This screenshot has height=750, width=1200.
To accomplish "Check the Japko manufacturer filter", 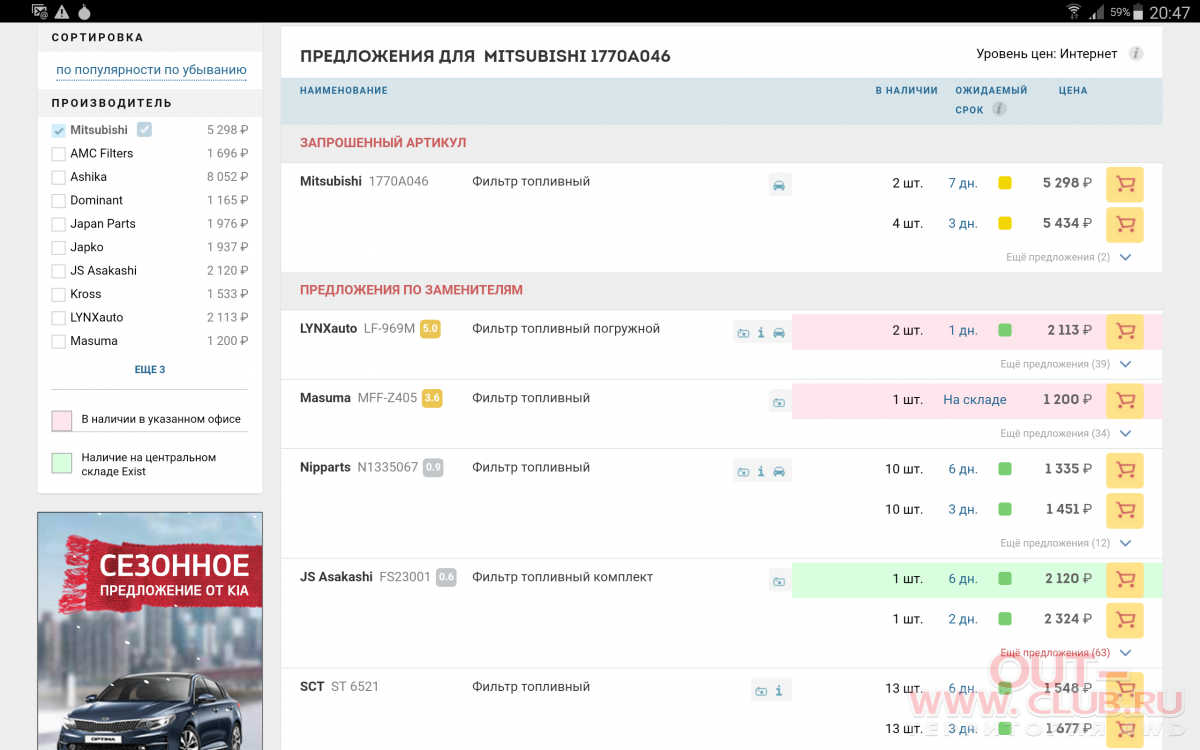I will [x=58, y=248].
